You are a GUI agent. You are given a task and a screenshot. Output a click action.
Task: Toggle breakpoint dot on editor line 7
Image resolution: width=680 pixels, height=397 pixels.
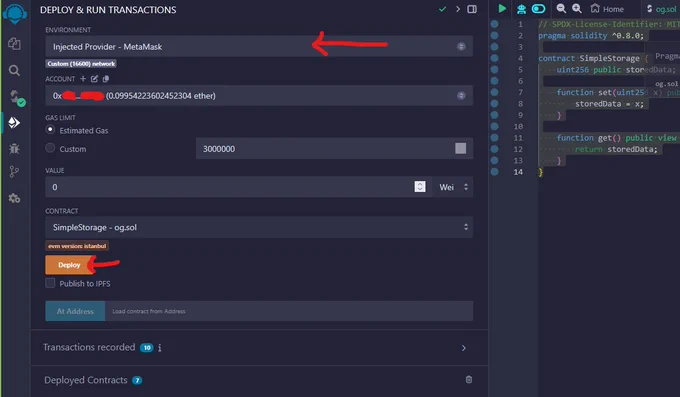pyautogui.click(x=494, y=92)
